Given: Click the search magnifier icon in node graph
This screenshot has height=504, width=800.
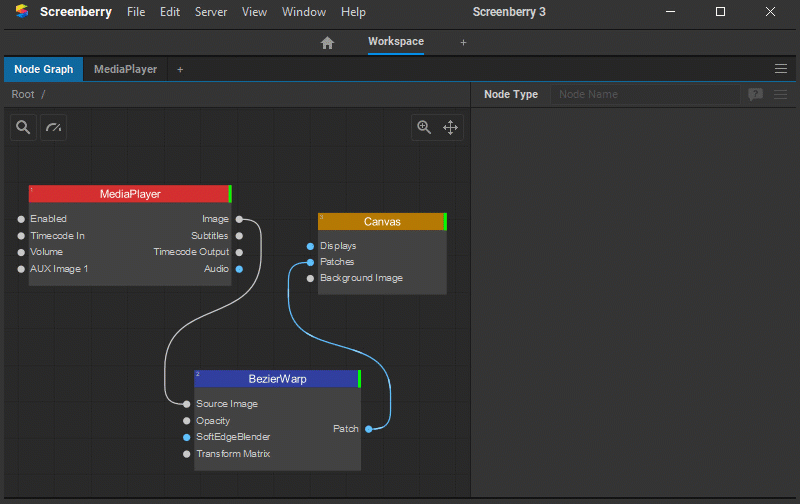Looking at the screenshot, I should (x=23, y=127).
